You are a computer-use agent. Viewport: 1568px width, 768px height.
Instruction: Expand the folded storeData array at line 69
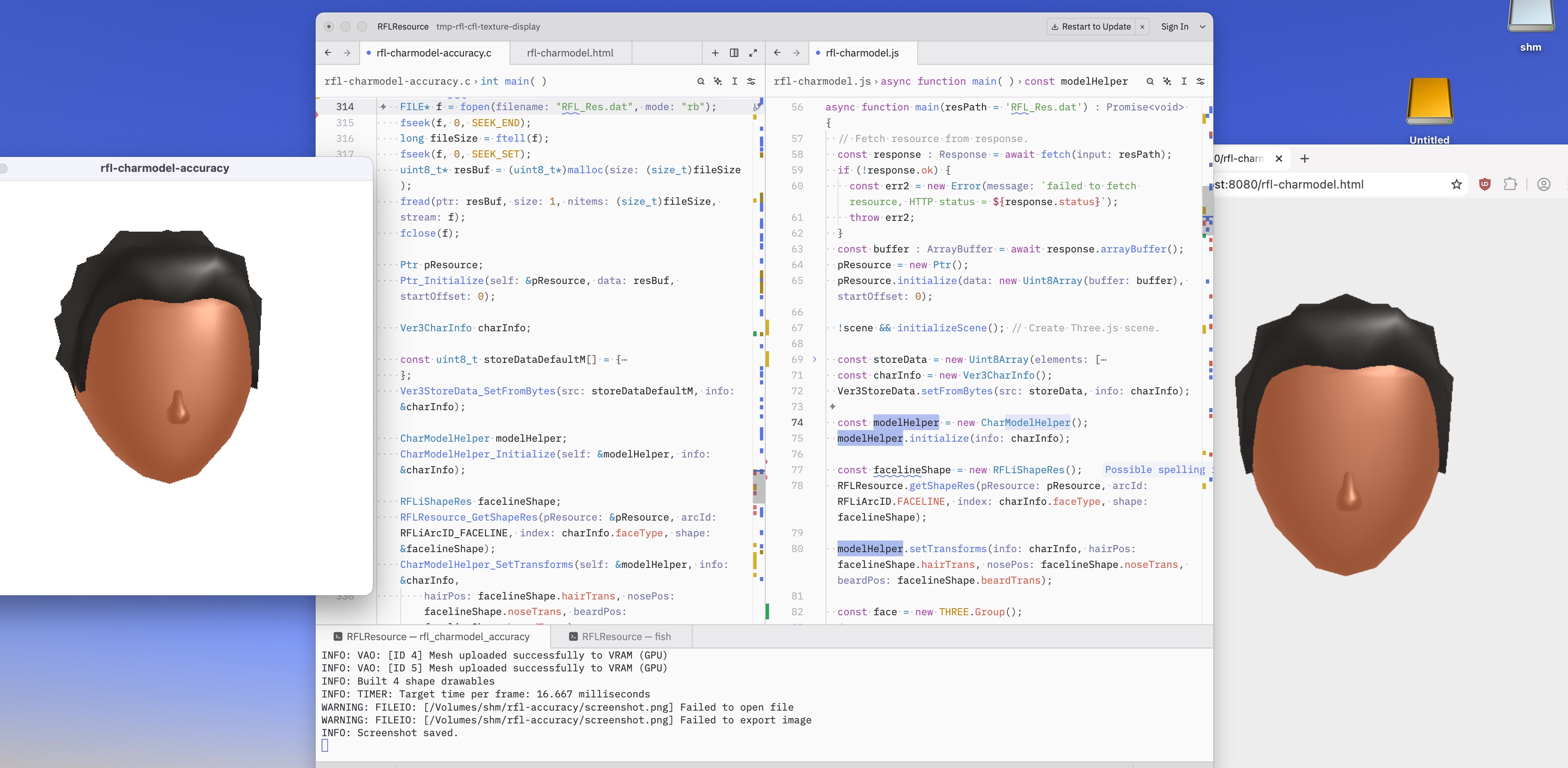pyautogui.click(x=814, y=360)
